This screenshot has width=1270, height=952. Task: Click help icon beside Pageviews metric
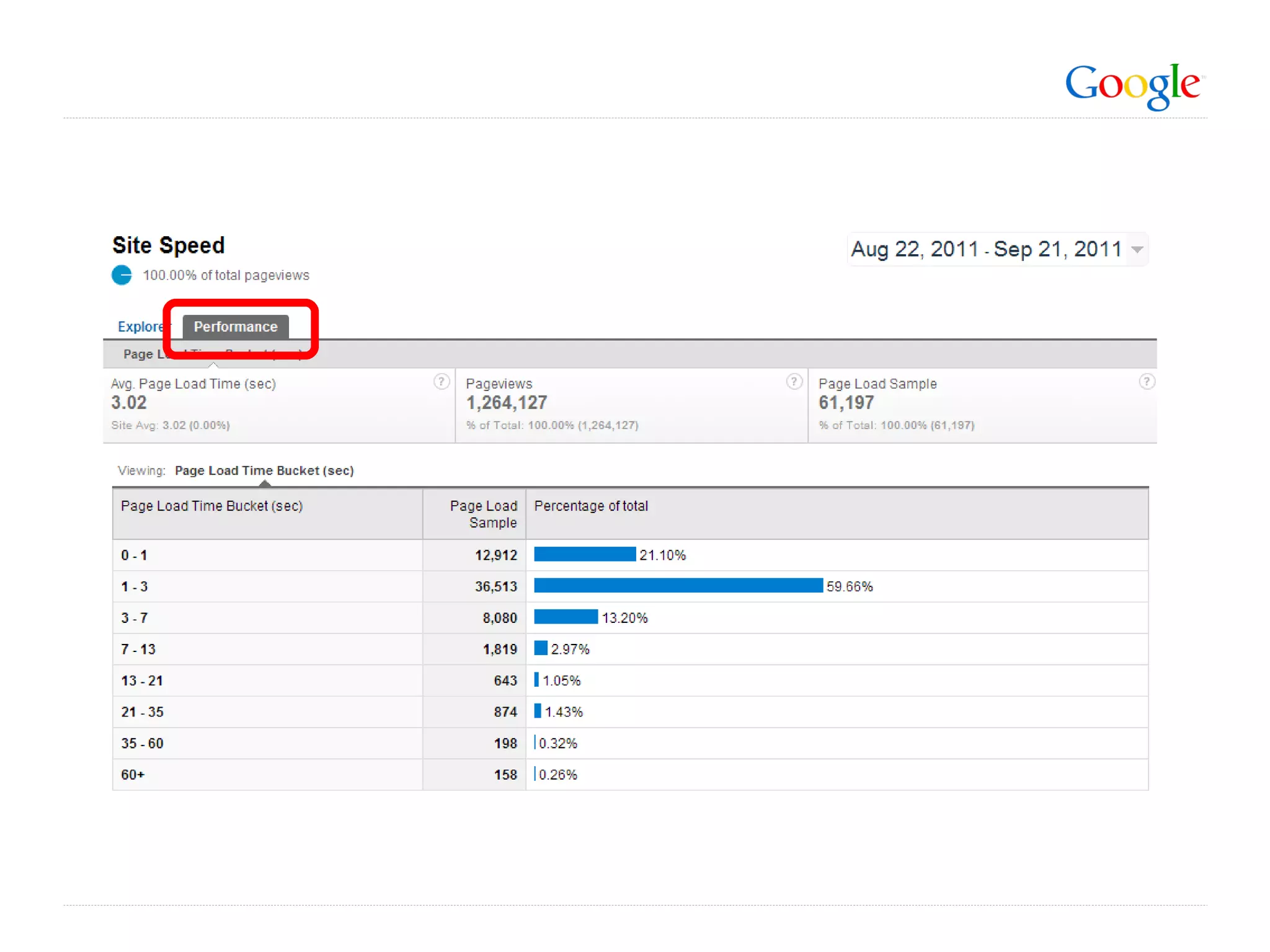click(x=794, y=382)
